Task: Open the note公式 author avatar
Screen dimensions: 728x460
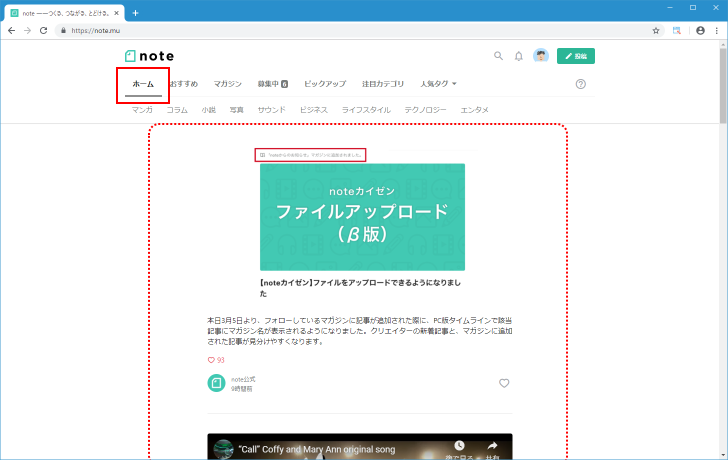Action: tap(216, 383)
